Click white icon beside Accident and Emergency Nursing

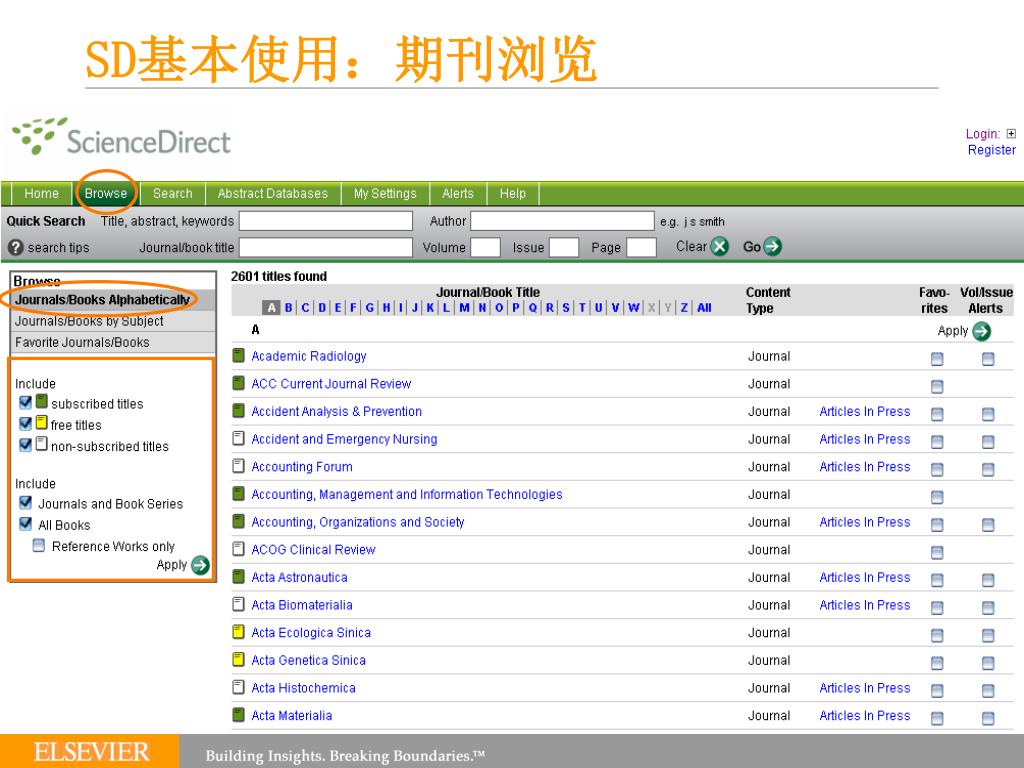pos(238,438)
